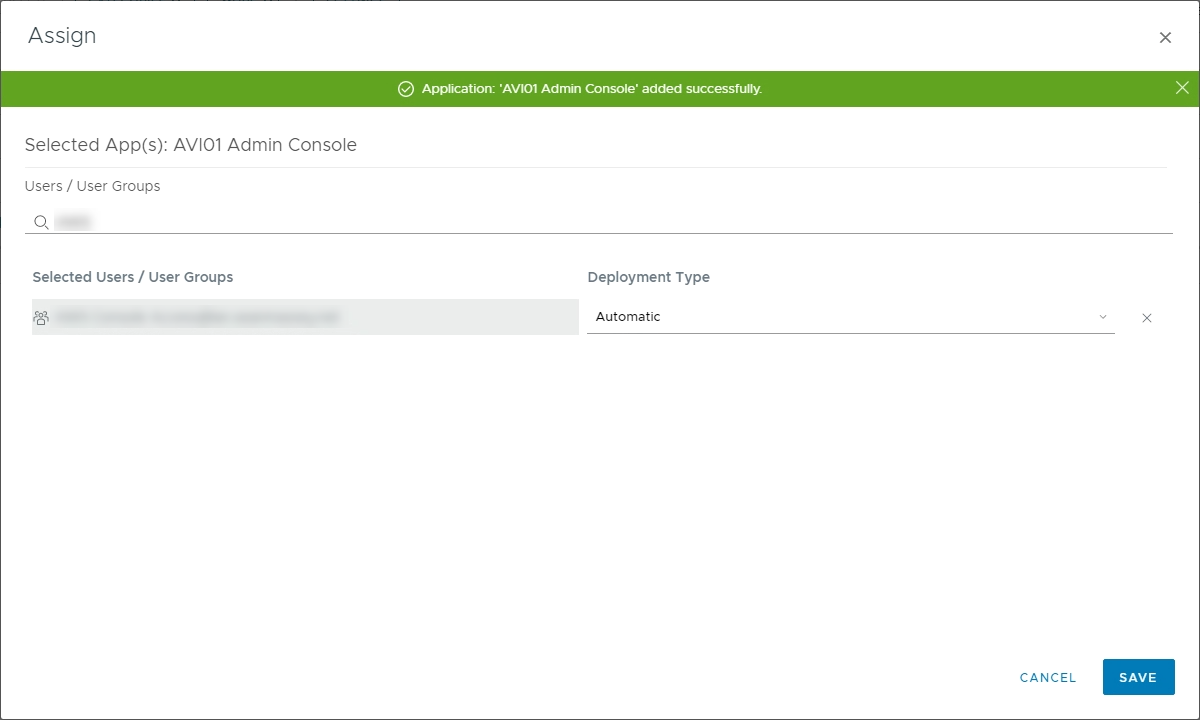Click the Assign dialog title

62,36
